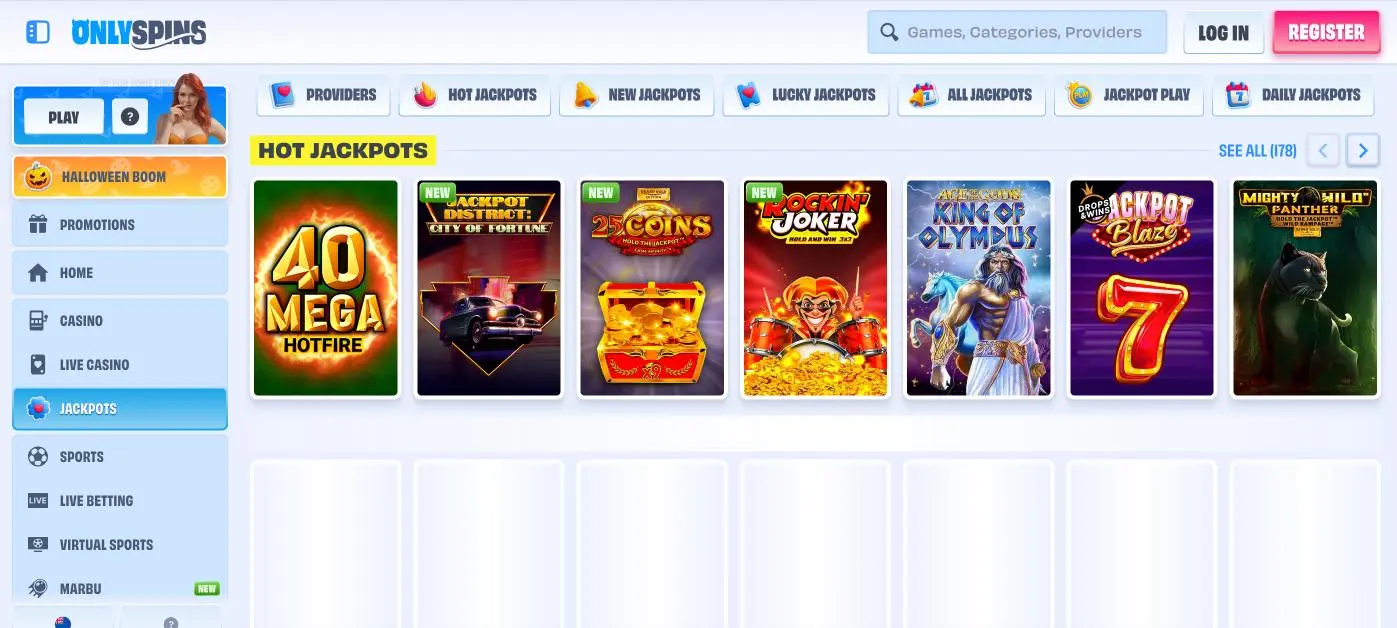Click the REGISTER button

1326,31
